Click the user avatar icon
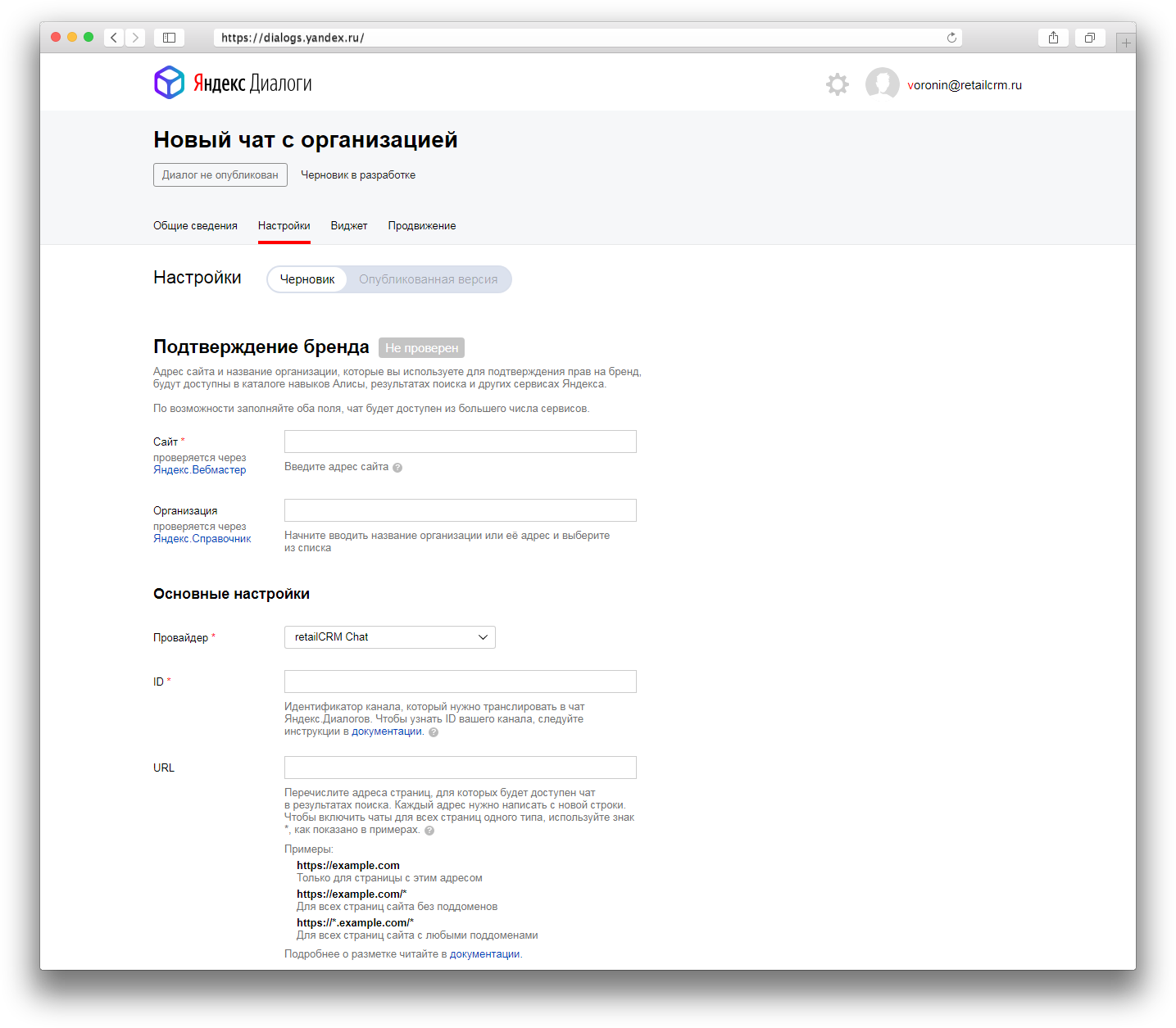The width and height of the screenshot is (1176, 1028). point(882,84)
